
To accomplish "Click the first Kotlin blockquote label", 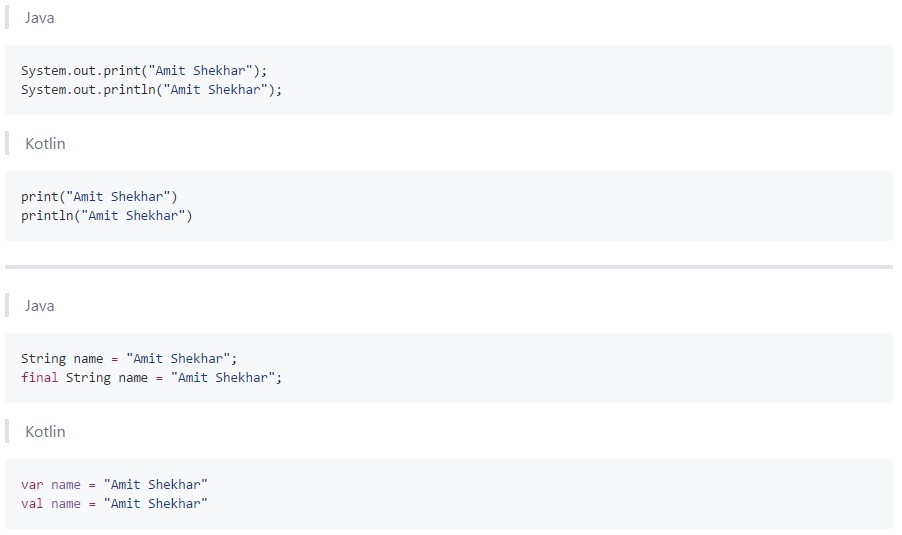I will point(45,143).
